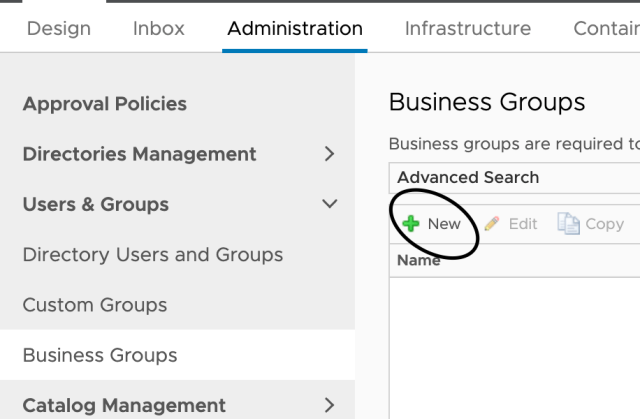This screenshot has height=419, width=640.
Task: Select Business Groups sidebar item
Action: (x=100, y=355)
